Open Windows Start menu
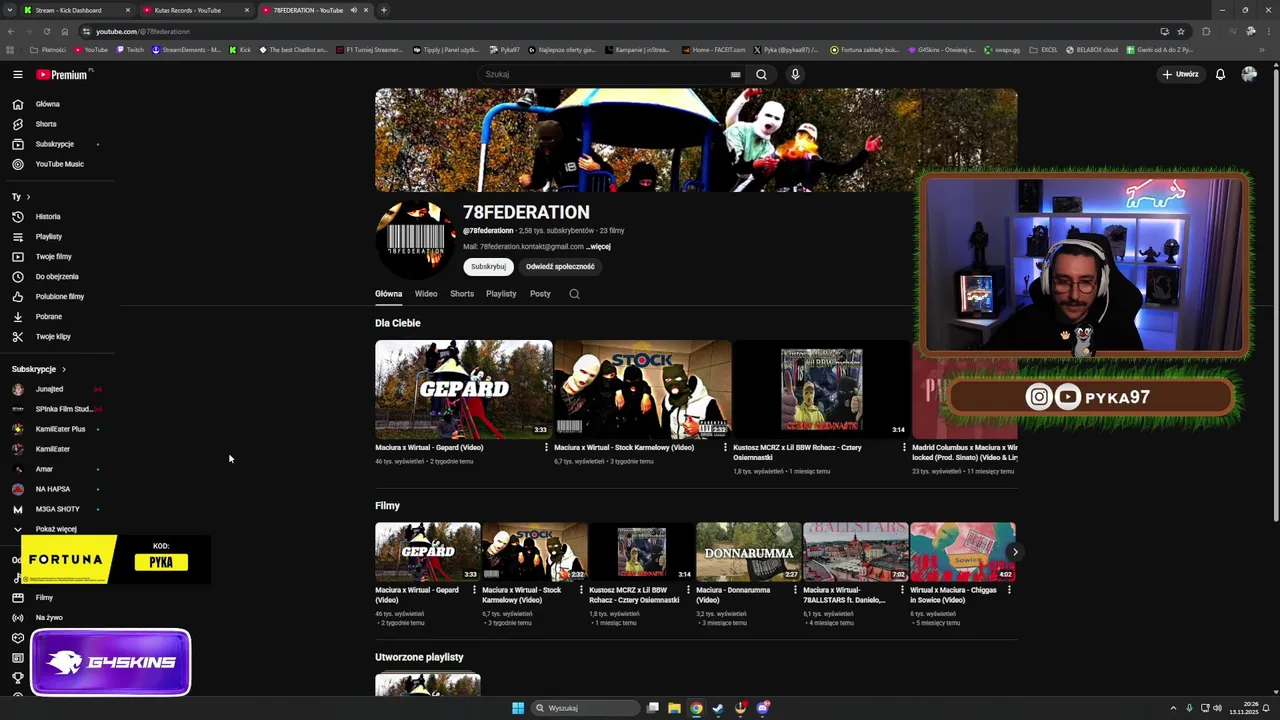The image size is (1280, 720). pyautogui.click(x=518, y=708)
